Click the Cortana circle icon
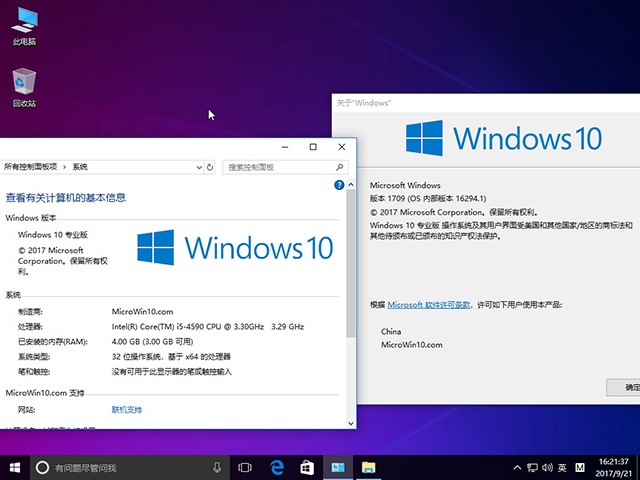The width and height of the screenshot is (640, 480). [42, 467]
